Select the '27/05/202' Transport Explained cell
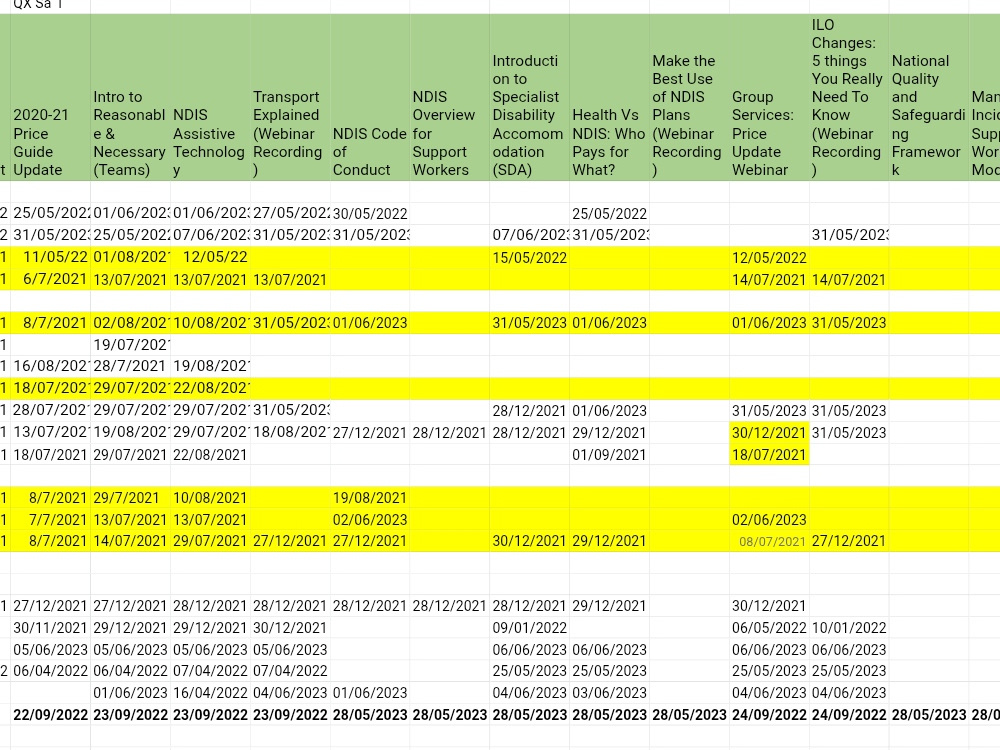Screen dimensions: 1000x750 click(x=290, y=214)
